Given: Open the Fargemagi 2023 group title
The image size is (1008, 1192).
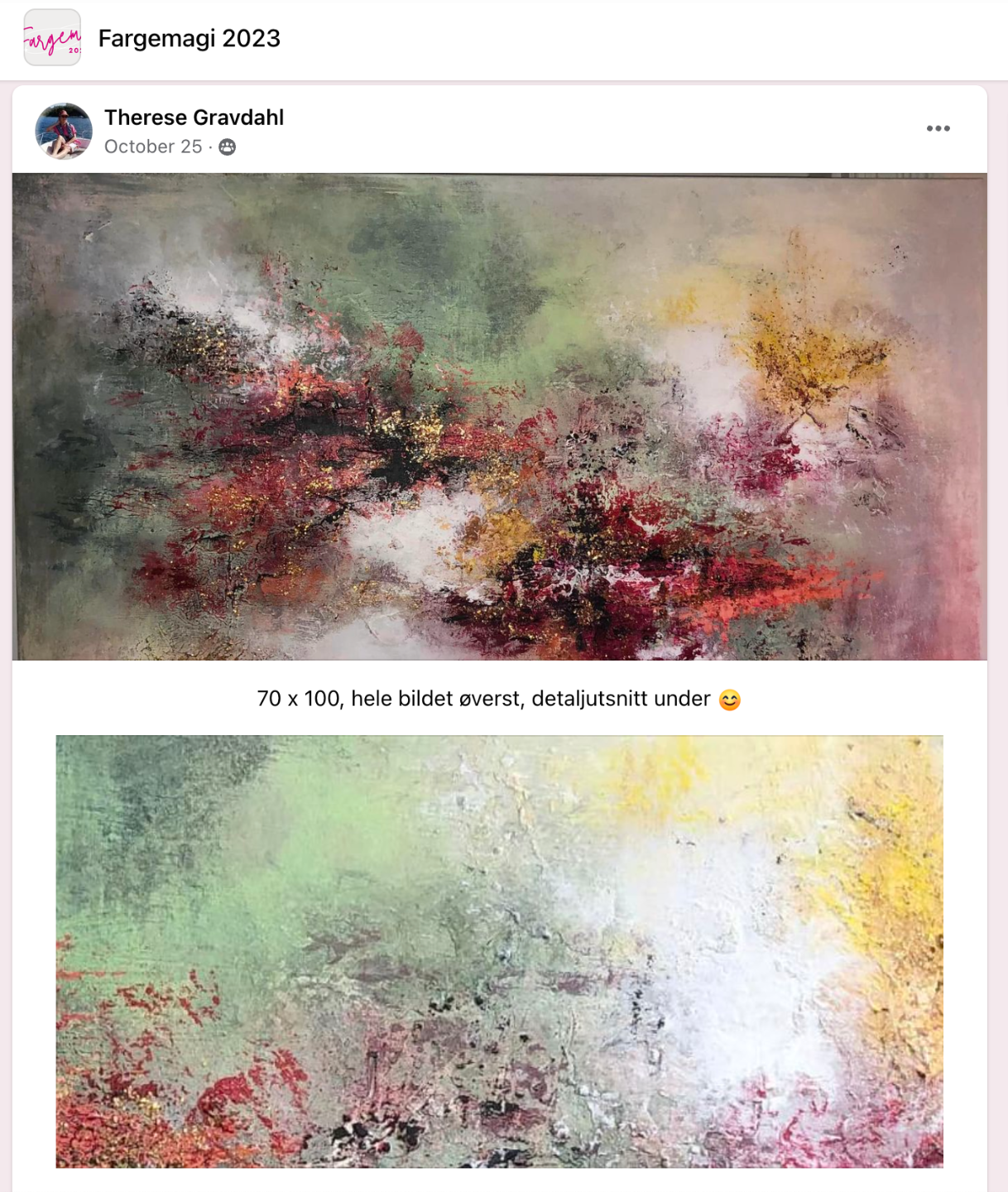Looking at the screenshot, I should [x=190, y=38].
